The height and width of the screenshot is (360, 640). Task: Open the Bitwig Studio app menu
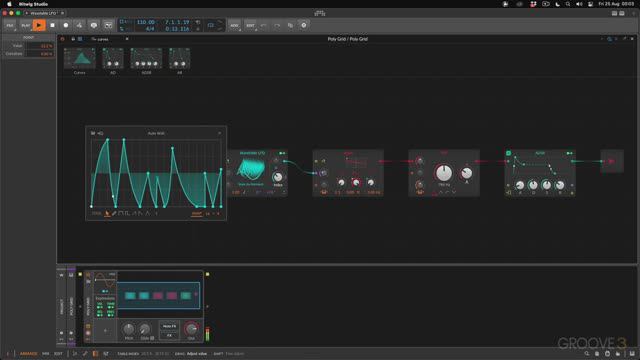pyautogui.click(x=33, y=4)
